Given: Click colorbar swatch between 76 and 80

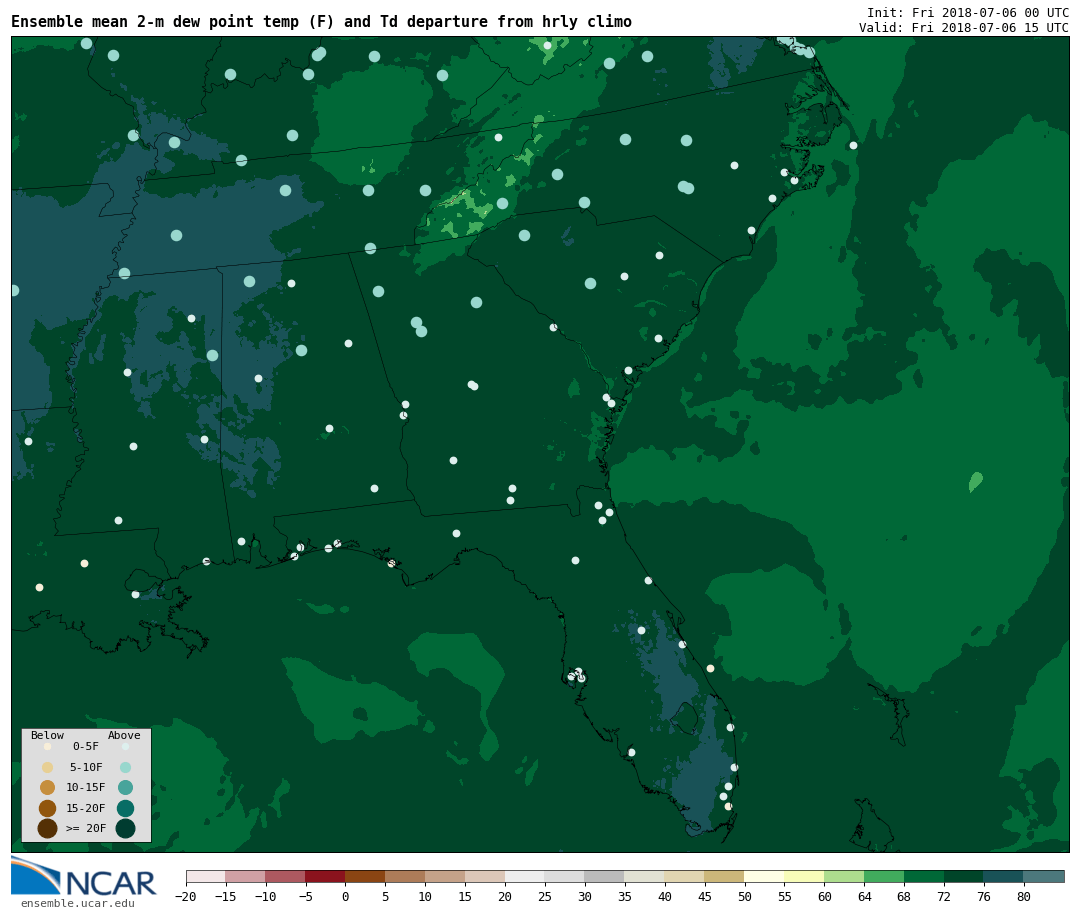Looking at the screenshot, I should coord(1004,877).
